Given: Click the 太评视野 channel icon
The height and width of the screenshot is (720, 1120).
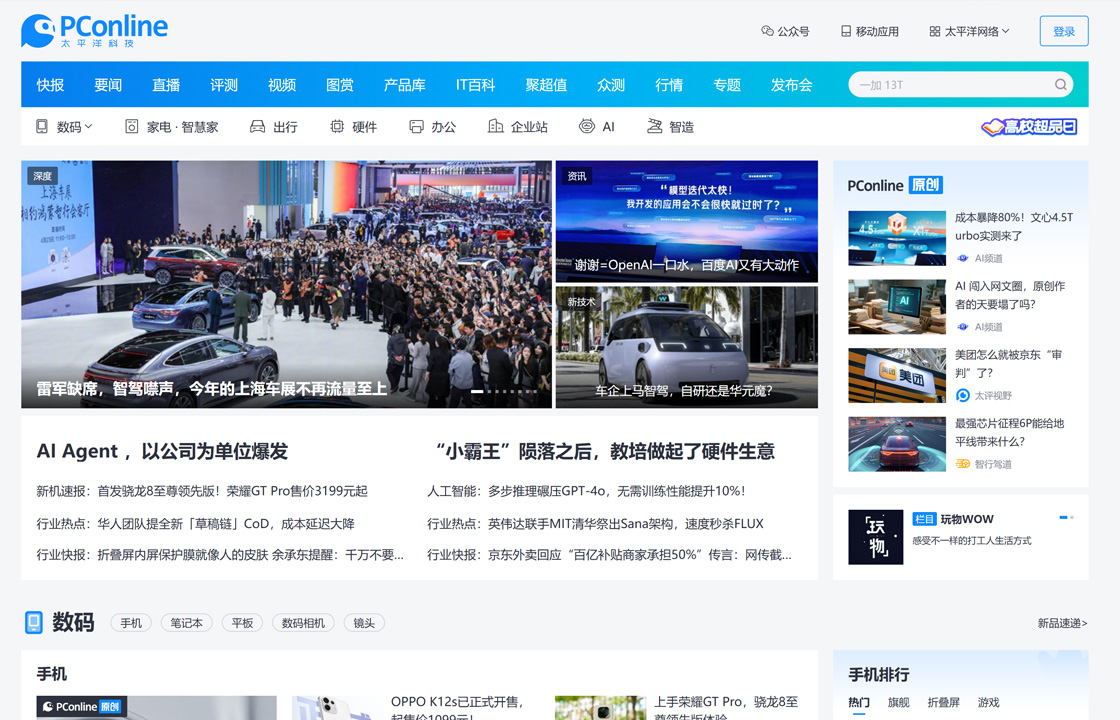Looking at the screenshot, I should pos(963,396).
